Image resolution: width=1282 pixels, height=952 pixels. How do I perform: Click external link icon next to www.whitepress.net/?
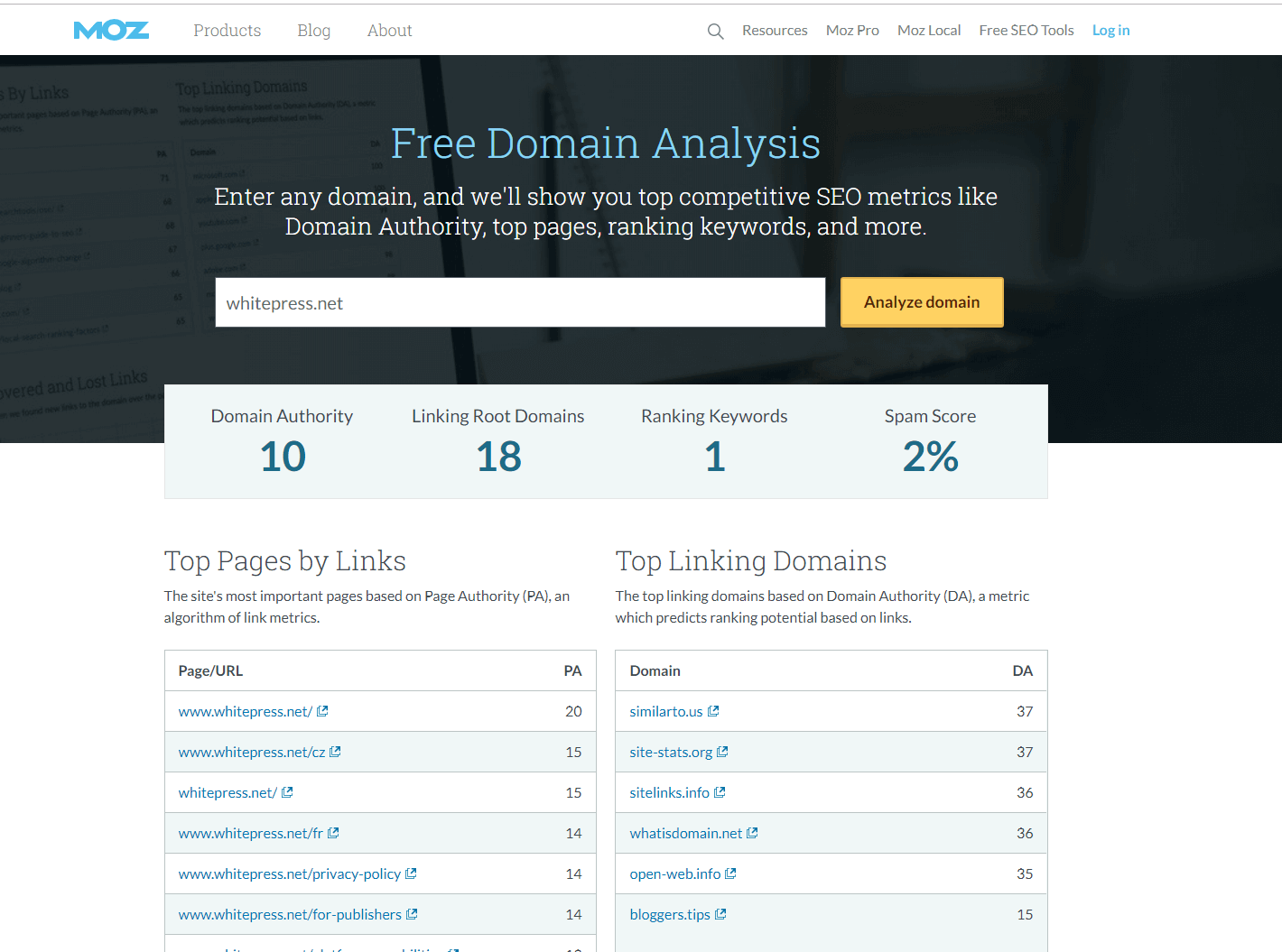(x=322, y=711)
